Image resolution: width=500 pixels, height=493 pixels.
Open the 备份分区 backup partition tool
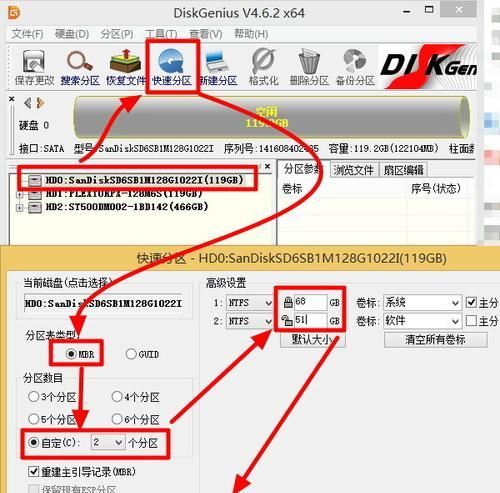tap(355, 67)
